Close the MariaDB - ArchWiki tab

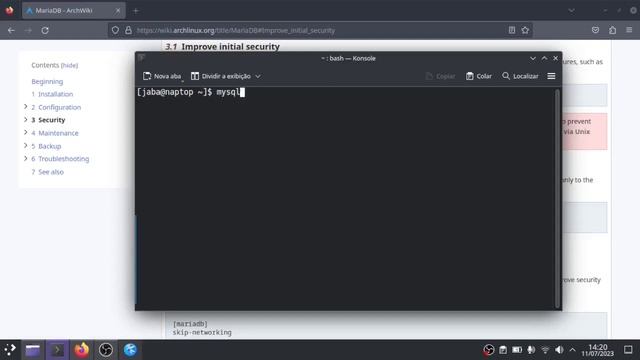click(118, 11)
